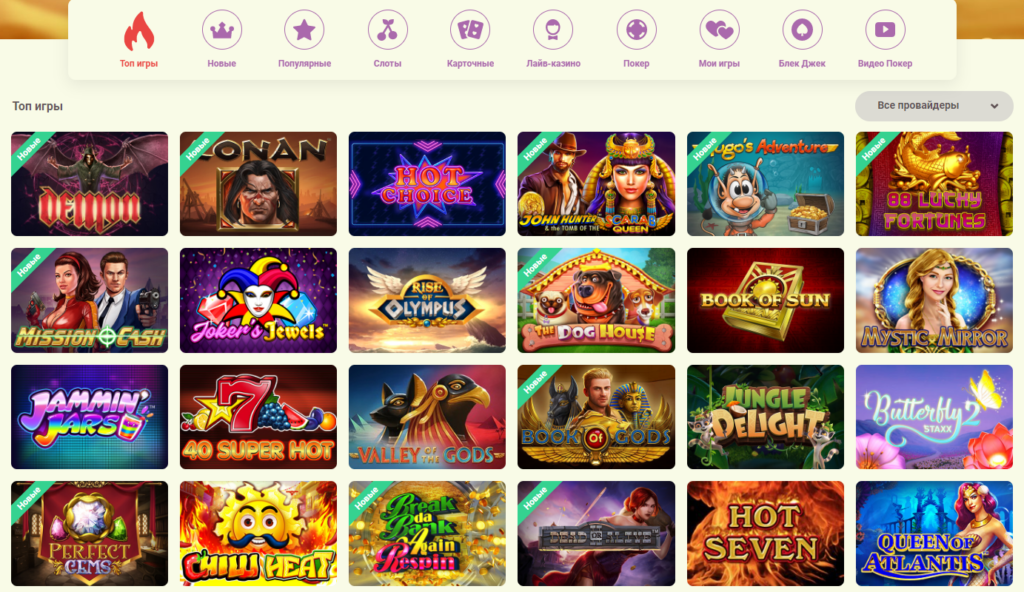Viewport: 1024px width, 592px height.
Task: Open the Live casino dealer icon
Action: coord(553,29)
